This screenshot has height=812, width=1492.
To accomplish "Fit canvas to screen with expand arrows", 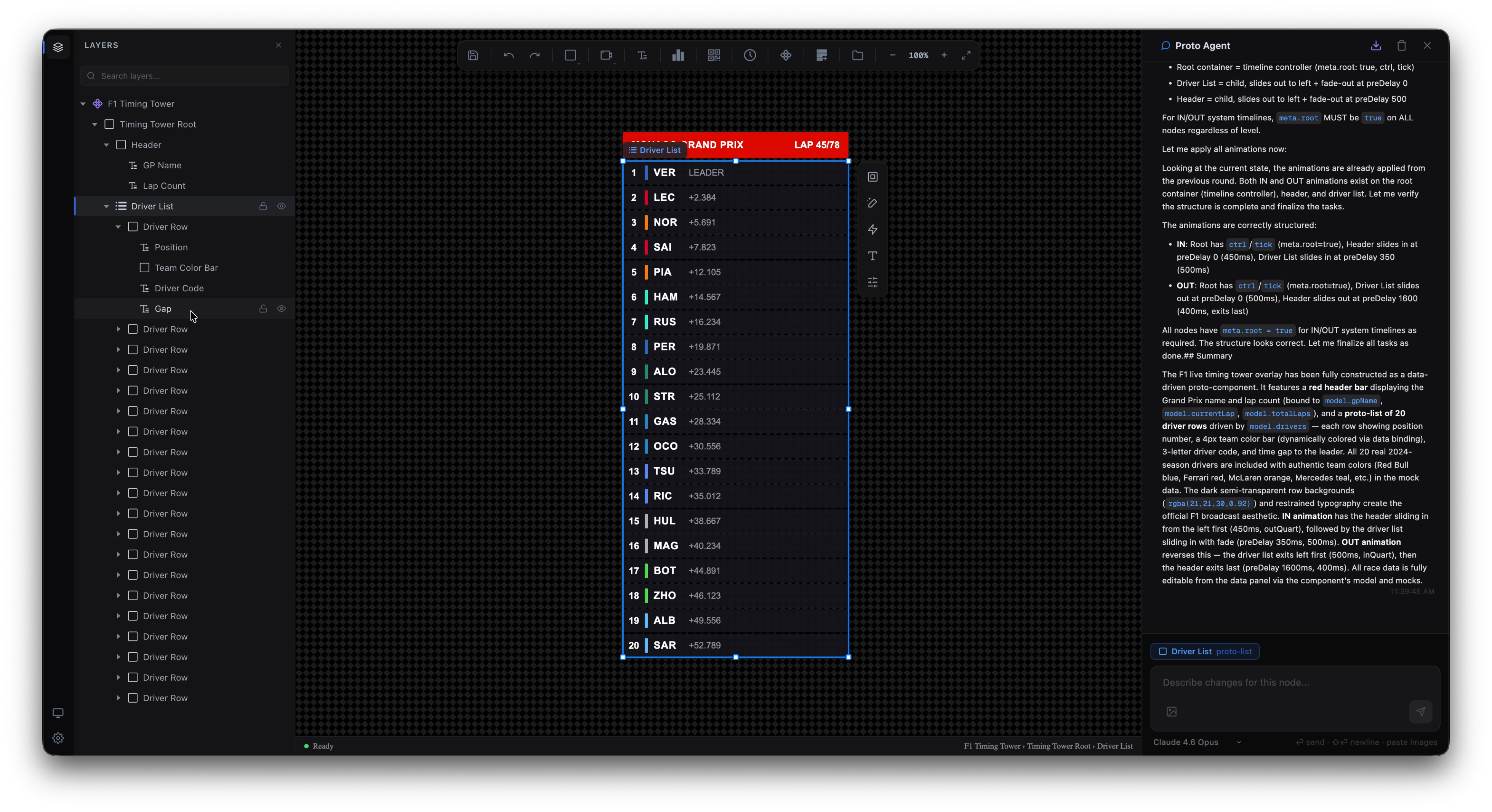I will (x=966, y=56).
